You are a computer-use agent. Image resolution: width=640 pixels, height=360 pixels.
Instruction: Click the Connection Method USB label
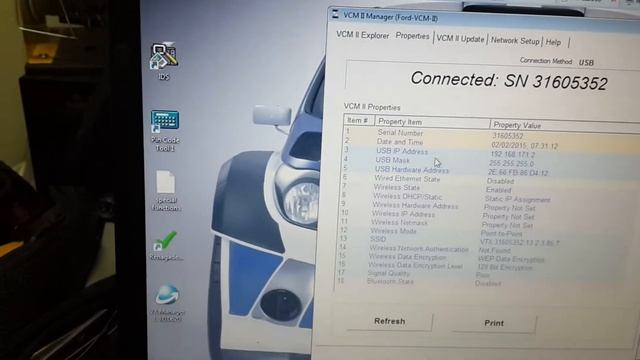557,61
